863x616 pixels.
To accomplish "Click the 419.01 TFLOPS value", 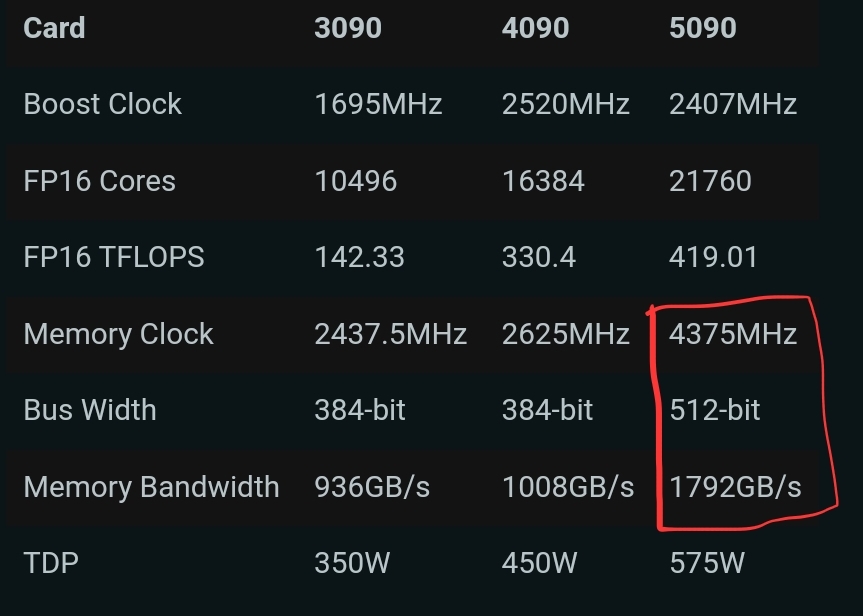I will pos(713,257).
